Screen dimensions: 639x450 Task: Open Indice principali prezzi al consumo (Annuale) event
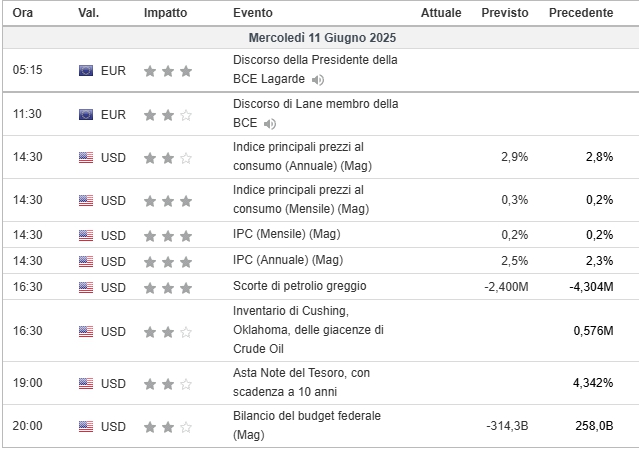tap(302, 157)
